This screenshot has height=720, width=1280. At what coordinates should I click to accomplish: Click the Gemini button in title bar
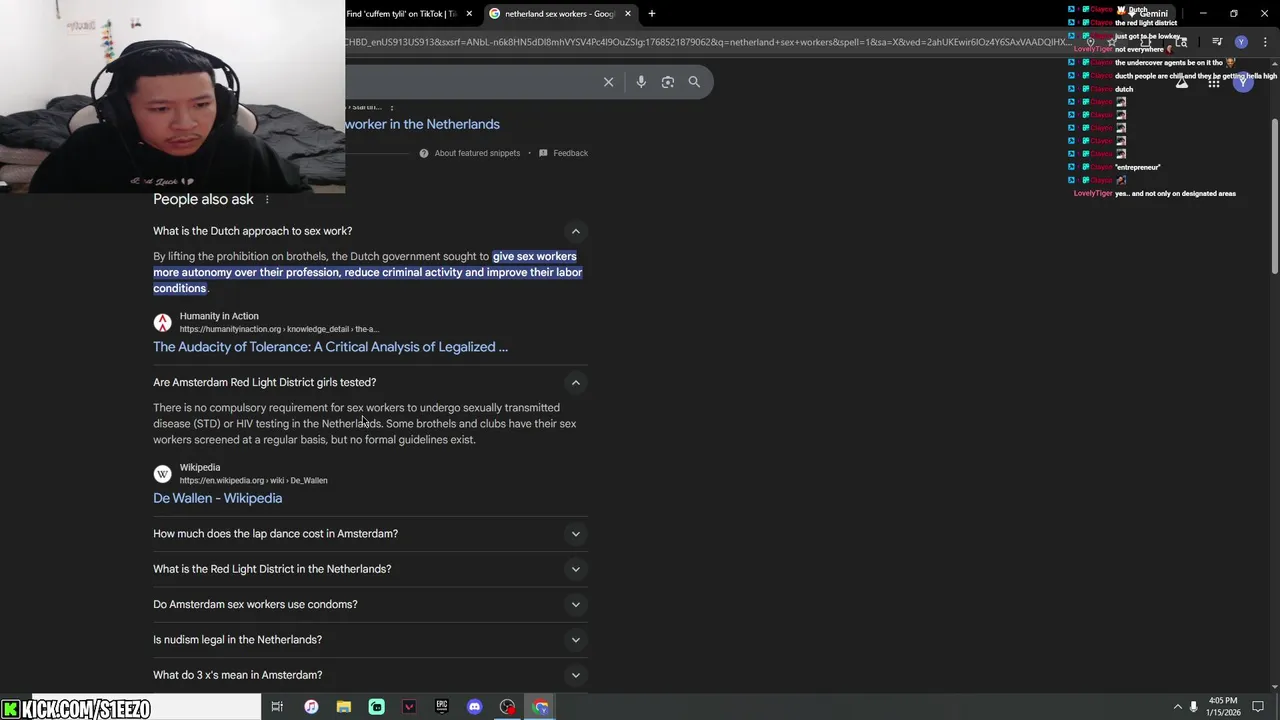point(1147,14)
